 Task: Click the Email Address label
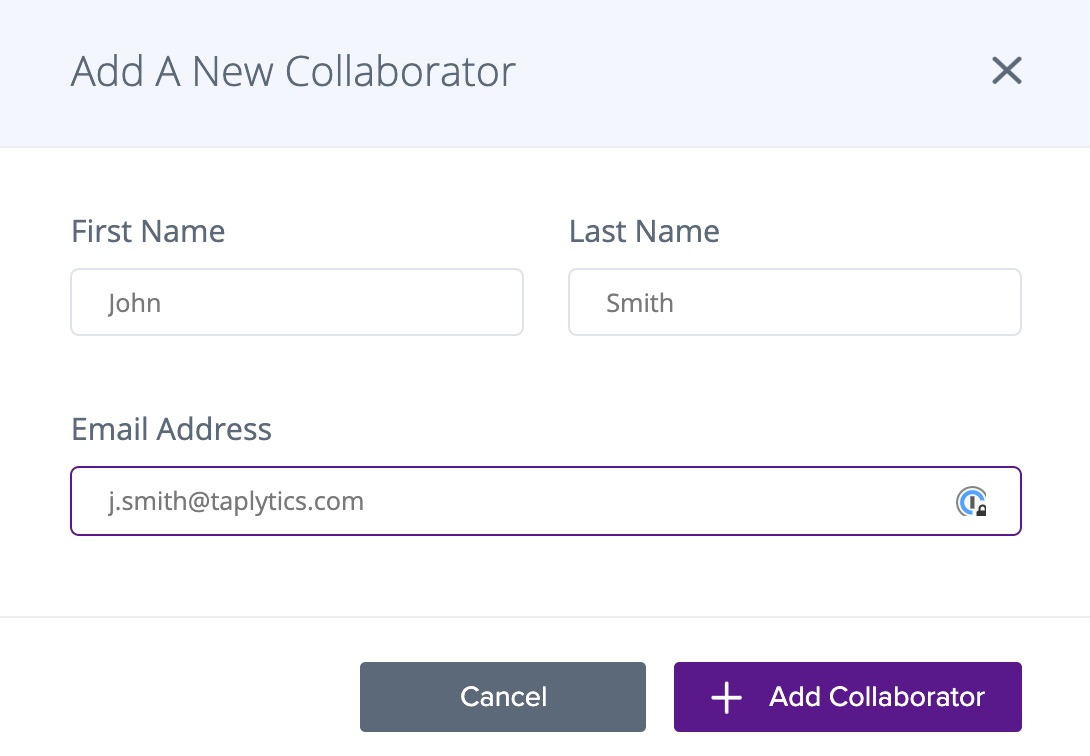coord(171,429)
